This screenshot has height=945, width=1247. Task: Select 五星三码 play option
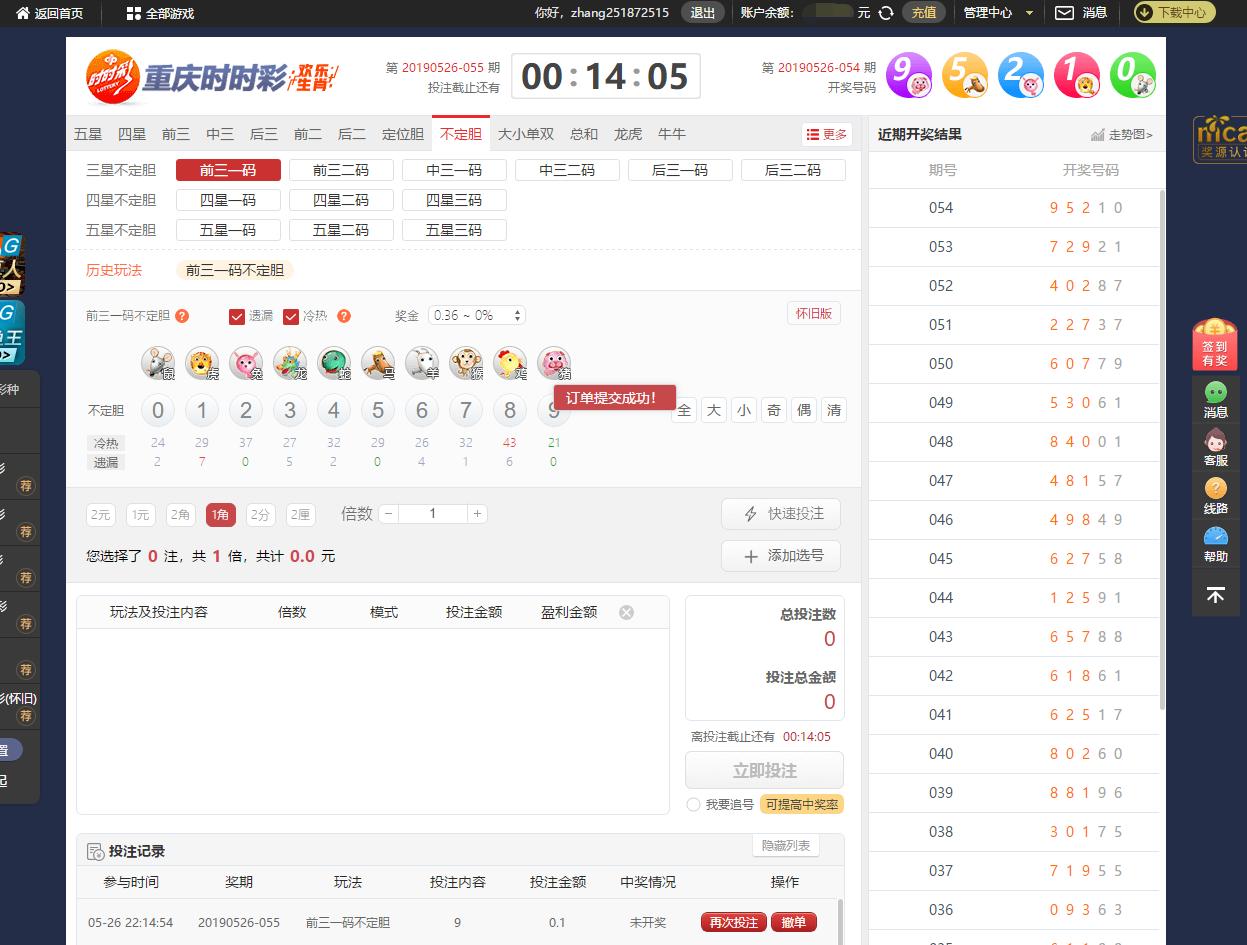coord(454,230)
